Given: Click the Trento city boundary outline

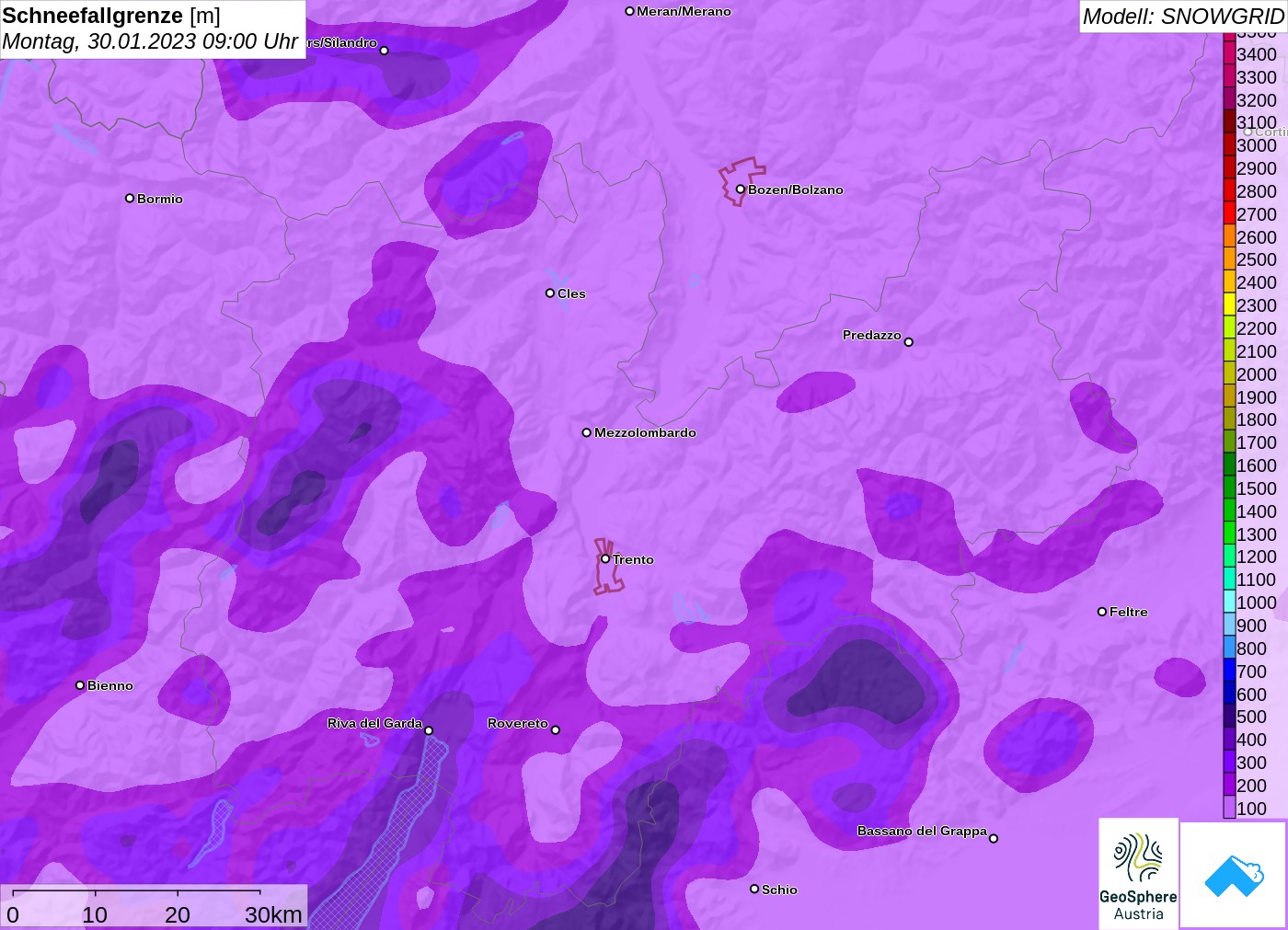Looking at the screenshot, I should (x=608, y=566).
